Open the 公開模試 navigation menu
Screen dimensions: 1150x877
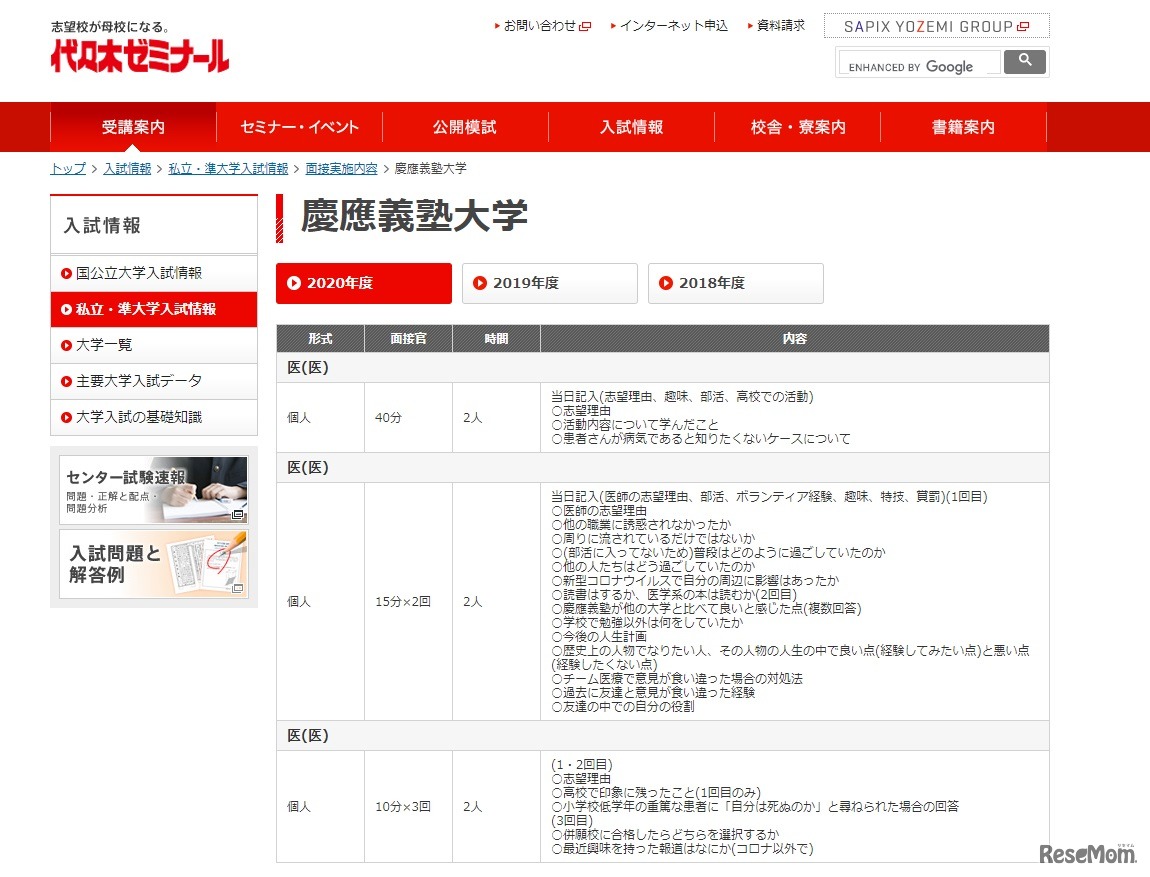point(464,127)
